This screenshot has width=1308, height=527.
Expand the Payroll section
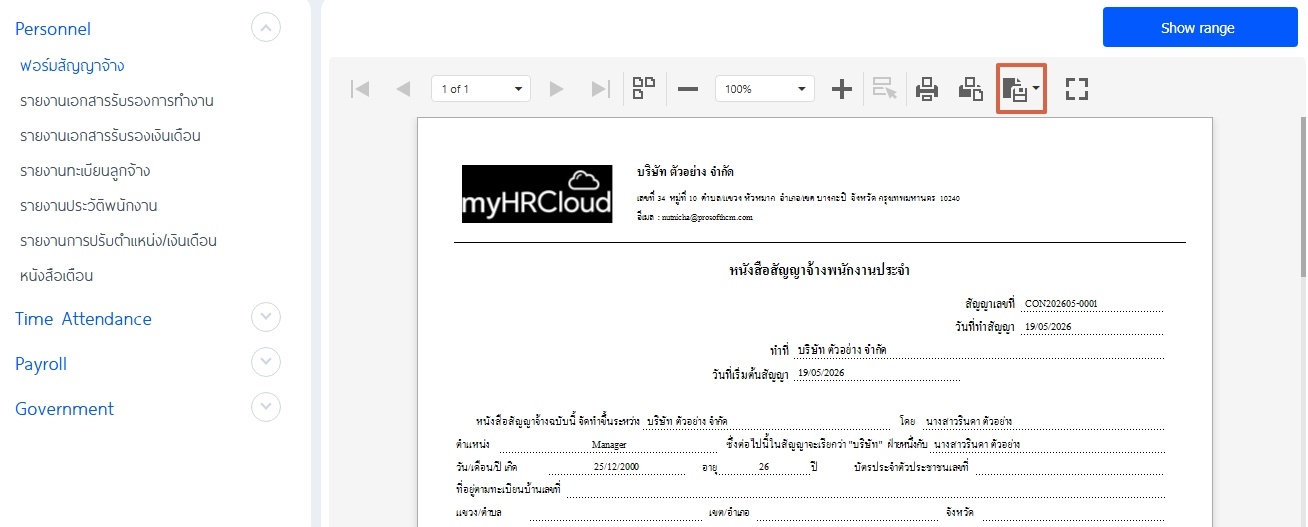tap(265, 362)
